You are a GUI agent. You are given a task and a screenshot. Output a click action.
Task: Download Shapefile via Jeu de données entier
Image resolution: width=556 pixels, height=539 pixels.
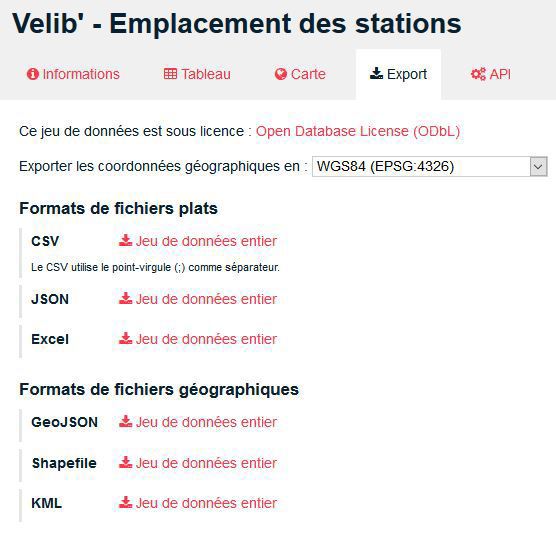pos(198,463)
